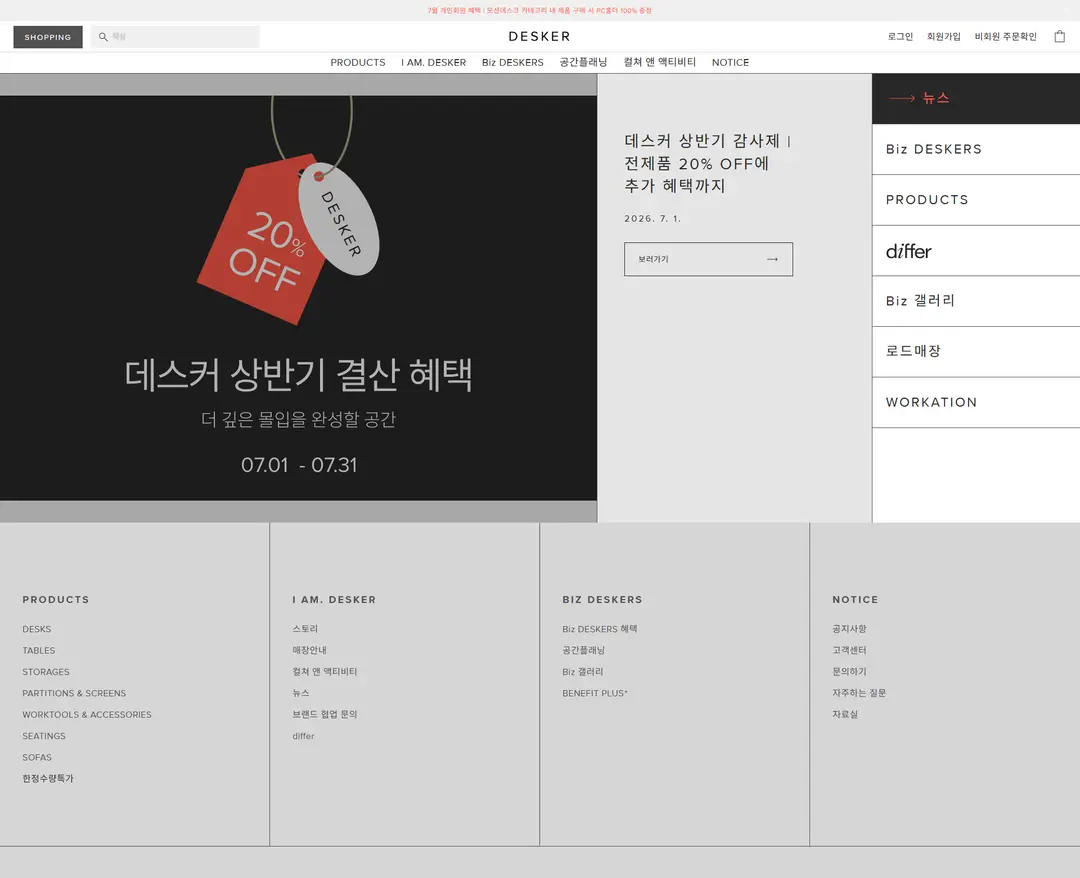Open the 데스커 상반기 감사제 news headline
This screenshot has height=878, width=1080.
click(x=707, y=163)
